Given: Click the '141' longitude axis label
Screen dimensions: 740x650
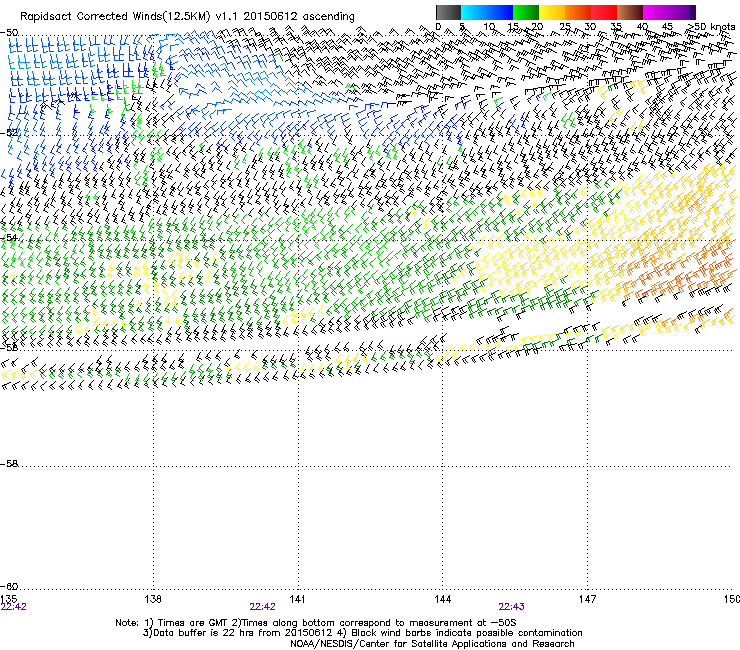Looking at the screenshot, I should tap(298, 599).
